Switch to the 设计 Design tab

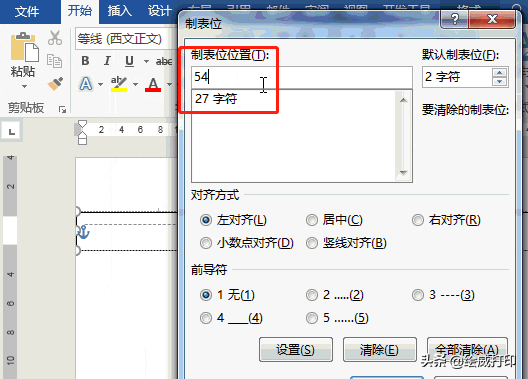click(160, 11)
